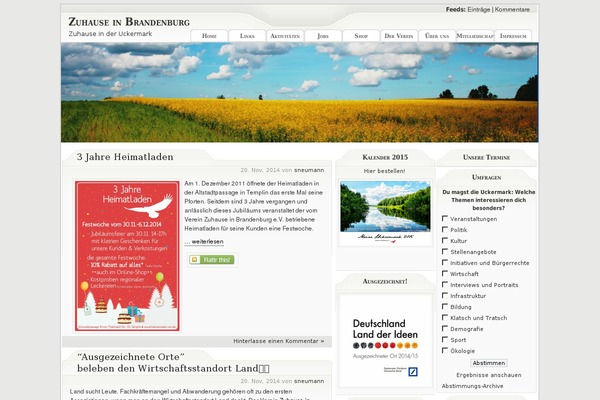Click the Zuhause in Brandenburg site title
This screenshot has height=400, width=600.
pos(129,22)
